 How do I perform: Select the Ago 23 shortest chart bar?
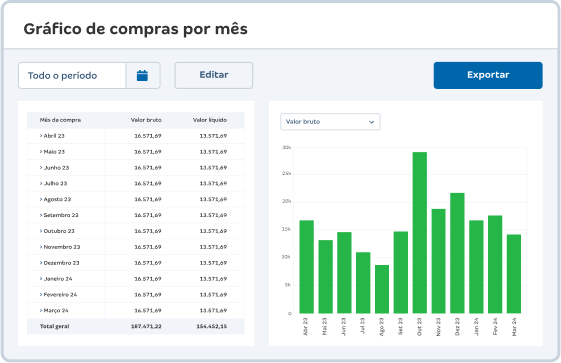(x=382, y=289)
